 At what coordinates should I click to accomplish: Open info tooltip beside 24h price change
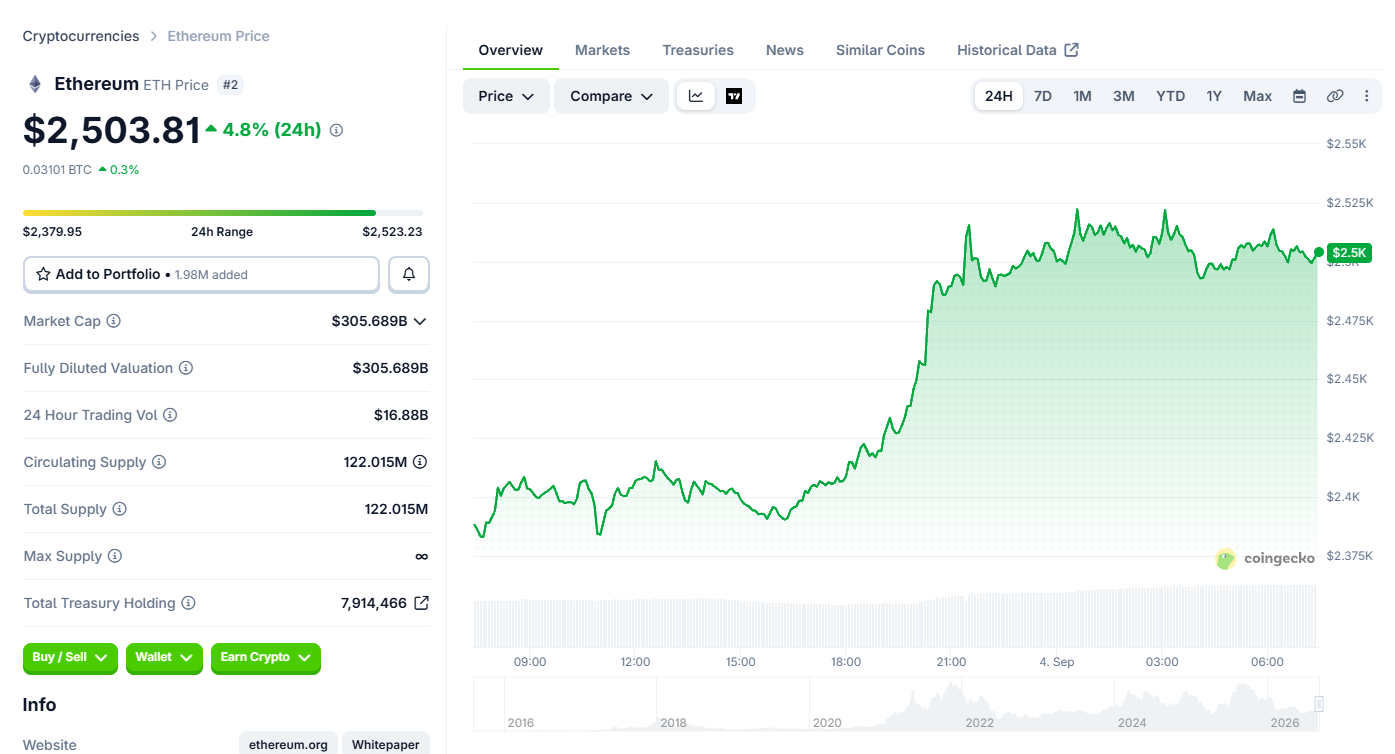click(x=336, y=130)
